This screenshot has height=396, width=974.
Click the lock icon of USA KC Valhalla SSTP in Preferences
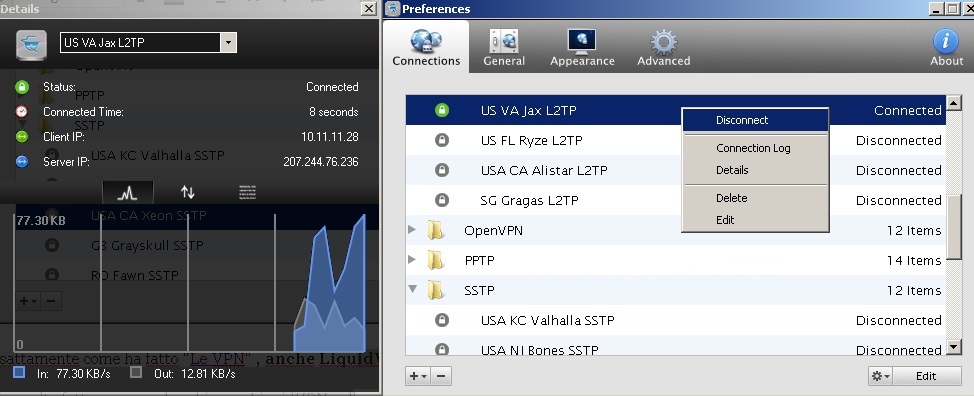442,320
